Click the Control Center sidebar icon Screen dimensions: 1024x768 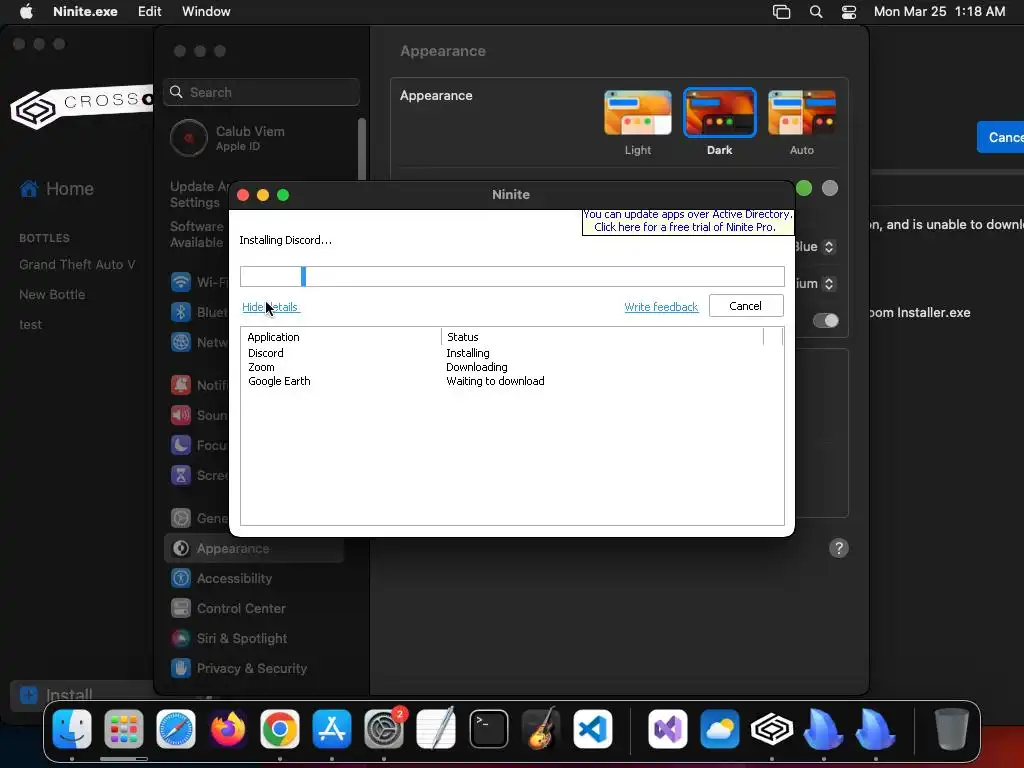tap(181, 608)
